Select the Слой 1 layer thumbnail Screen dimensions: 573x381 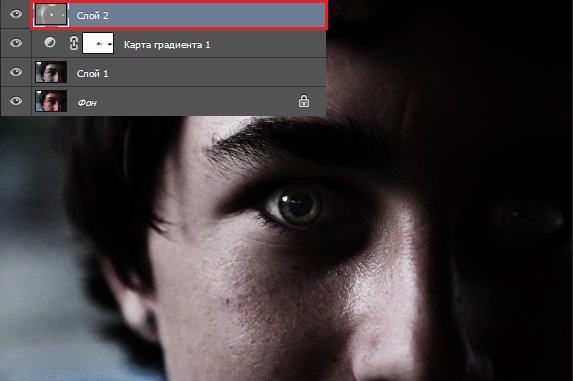(x=51, y=72)
